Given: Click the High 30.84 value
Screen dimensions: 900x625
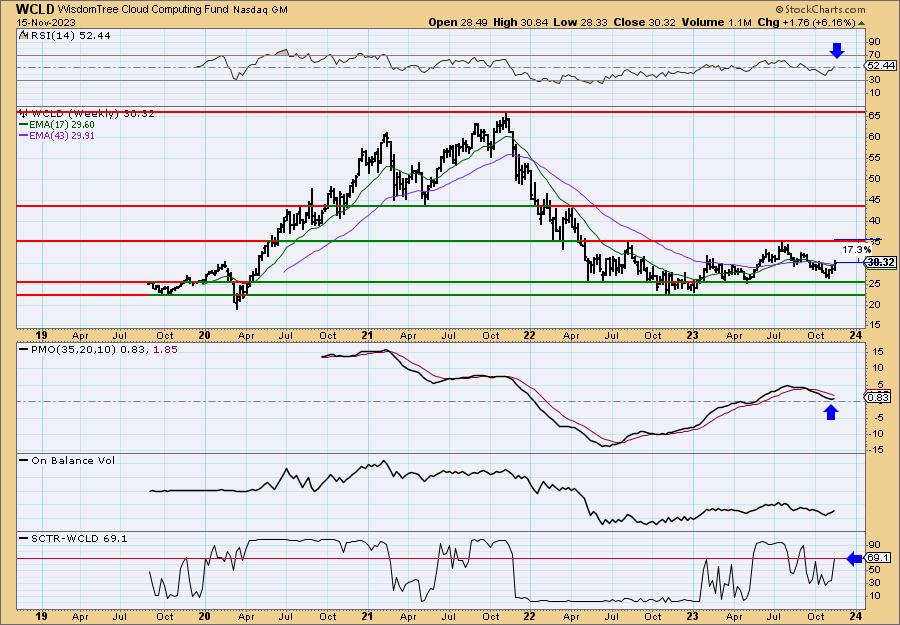Looking at the screenshot, I should [x=521, y=22].
